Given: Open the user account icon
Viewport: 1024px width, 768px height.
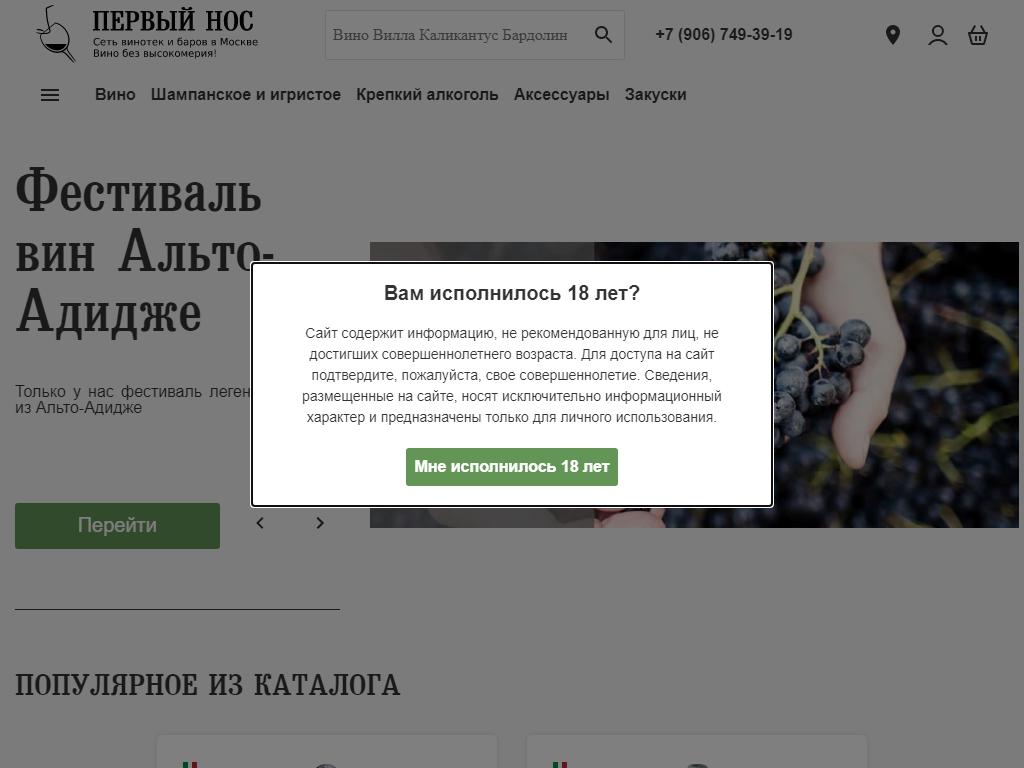Looking at the screenshot, I should coord(938,35).
